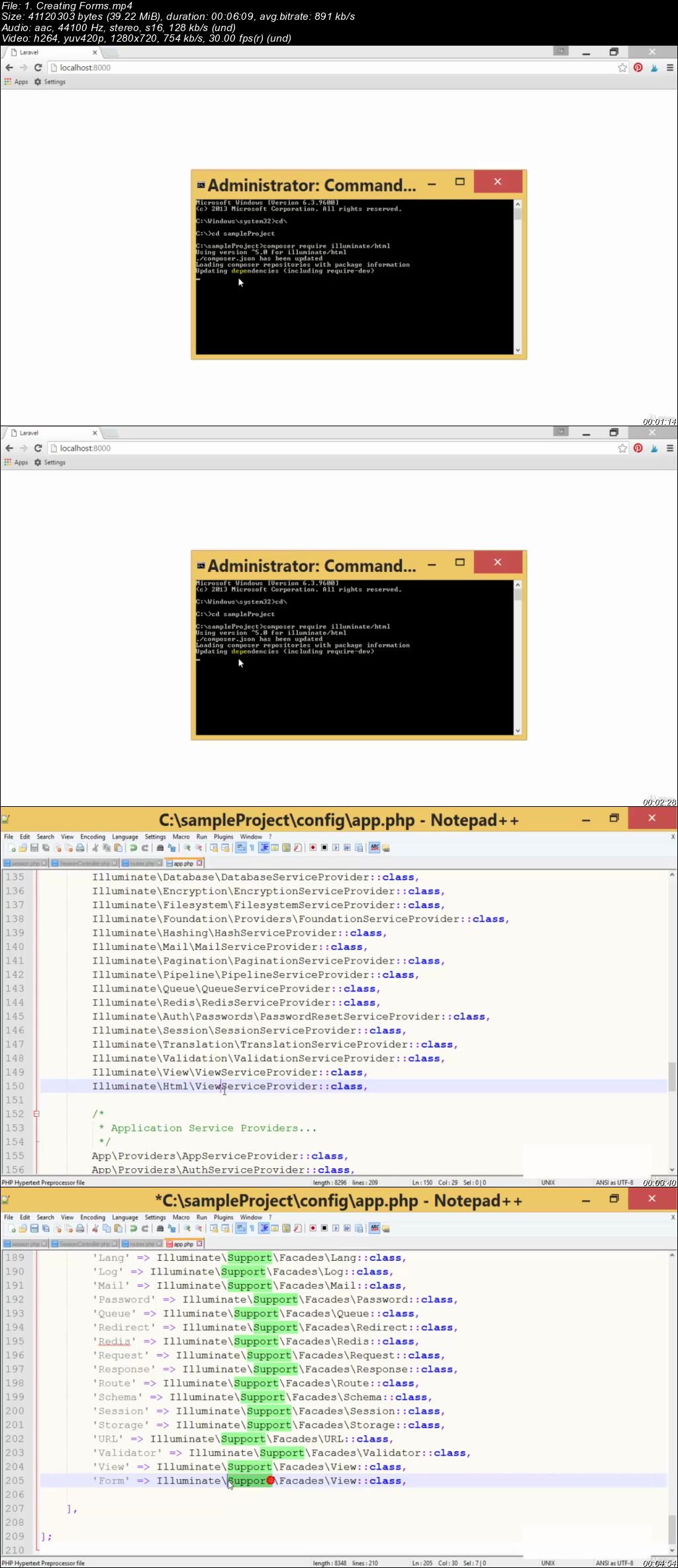
Task: Open Search menu in unsaved *app.php Notepad++
Action: pyautogui.click(x=46, y=1217)
